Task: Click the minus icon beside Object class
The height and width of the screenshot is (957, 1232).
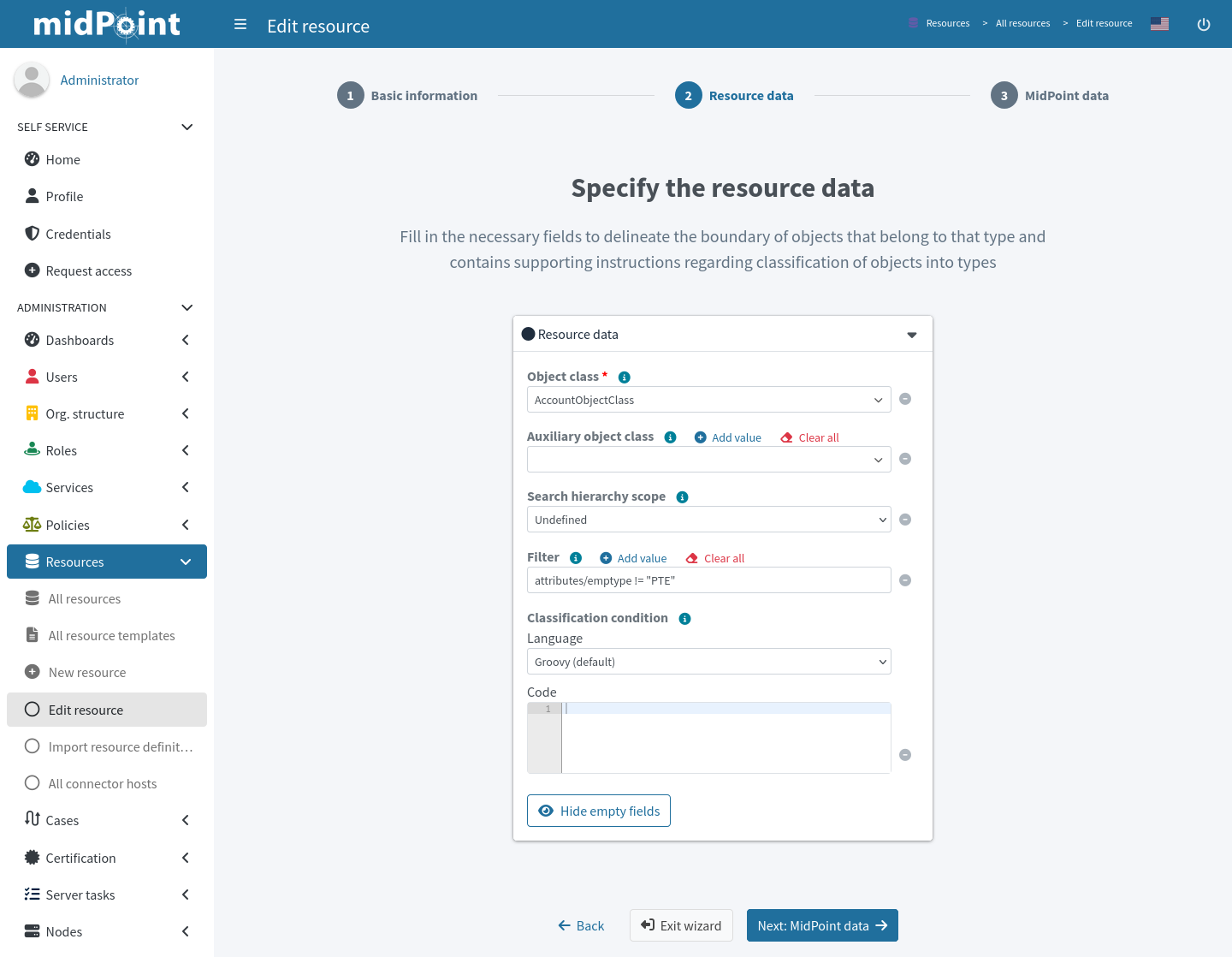Action: pyautogui.click(x=905, y=399)
